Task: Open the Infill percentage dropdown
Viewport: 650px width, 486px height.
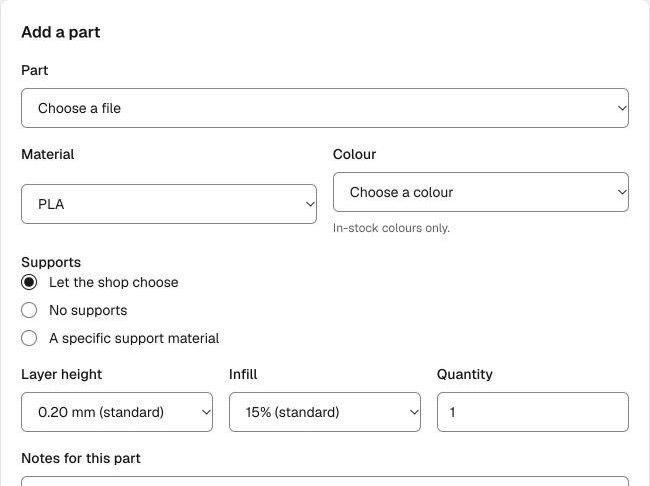Action: point(325,412)
